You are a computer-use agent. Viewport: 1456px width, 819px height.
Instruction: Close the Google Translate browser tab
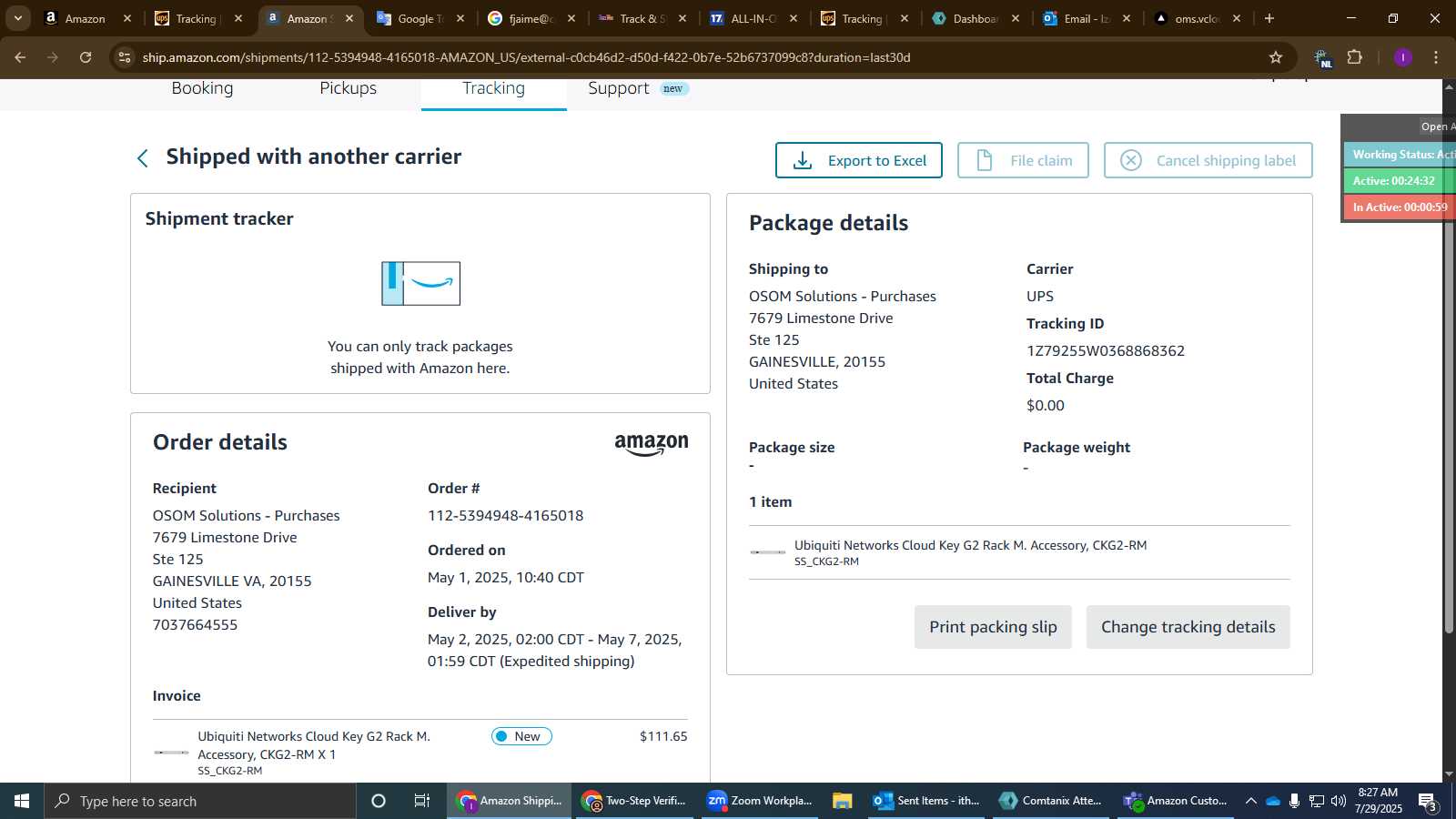pyautogui.click(x=460, y=18)
